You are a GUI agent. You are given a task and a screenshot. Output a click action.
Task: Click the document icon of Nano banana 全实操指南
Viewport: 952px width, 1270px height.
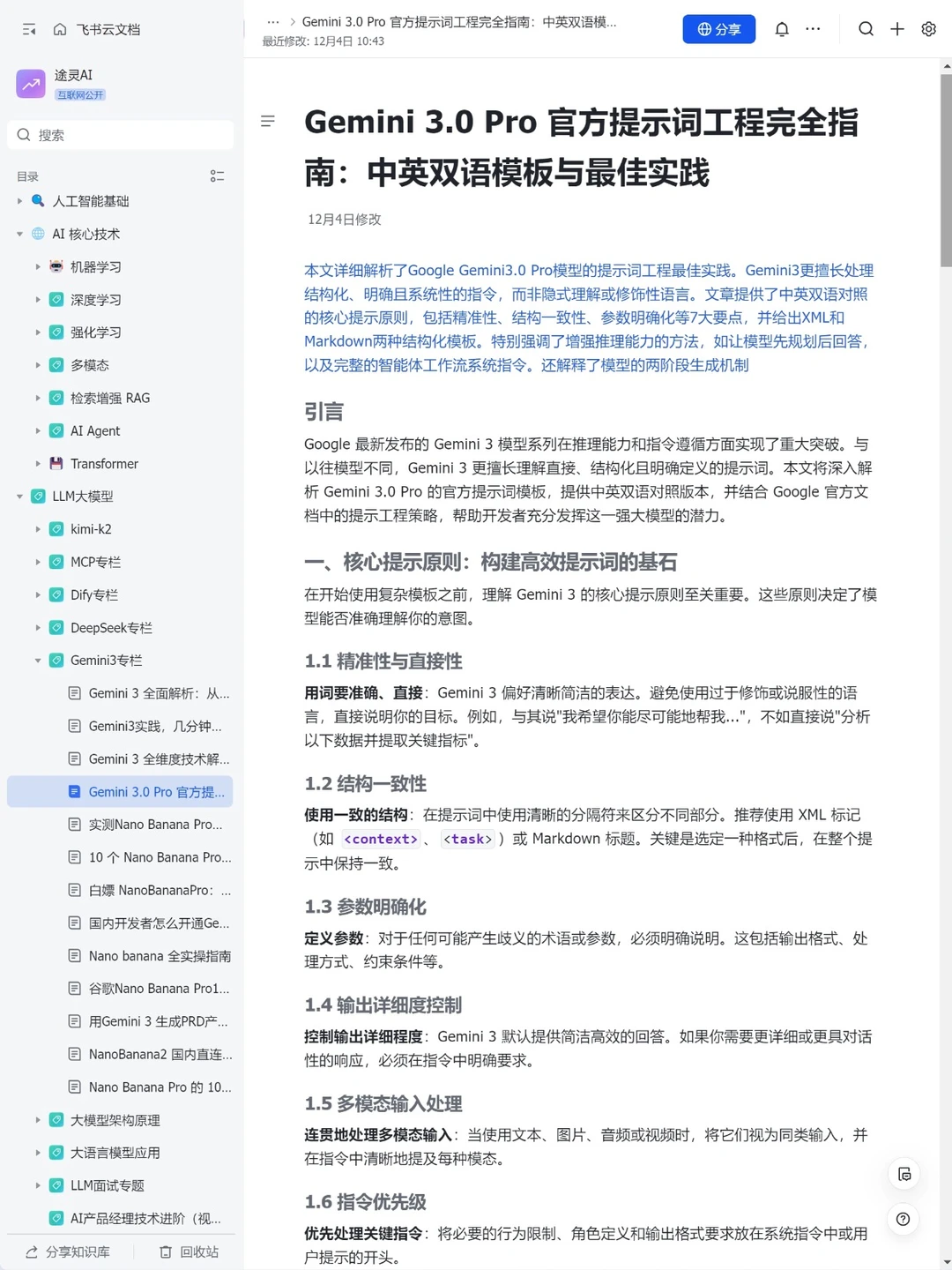(x=75, y=955)
